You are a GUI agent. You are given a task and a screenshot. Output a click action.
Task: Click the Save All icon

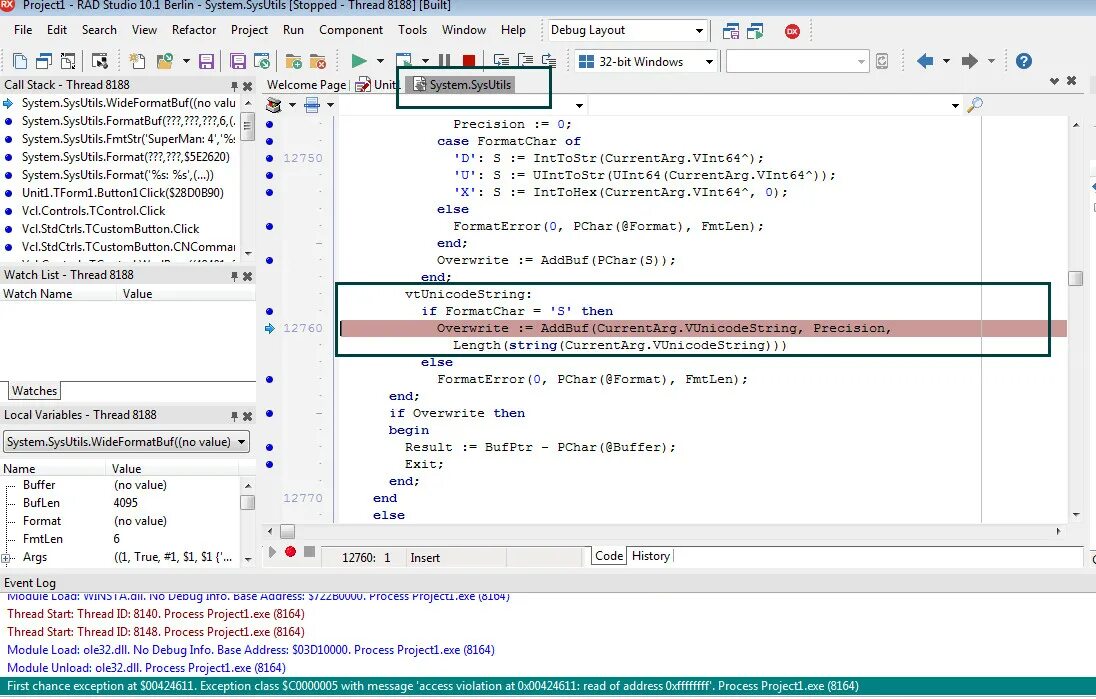click(x=238, y=62)
